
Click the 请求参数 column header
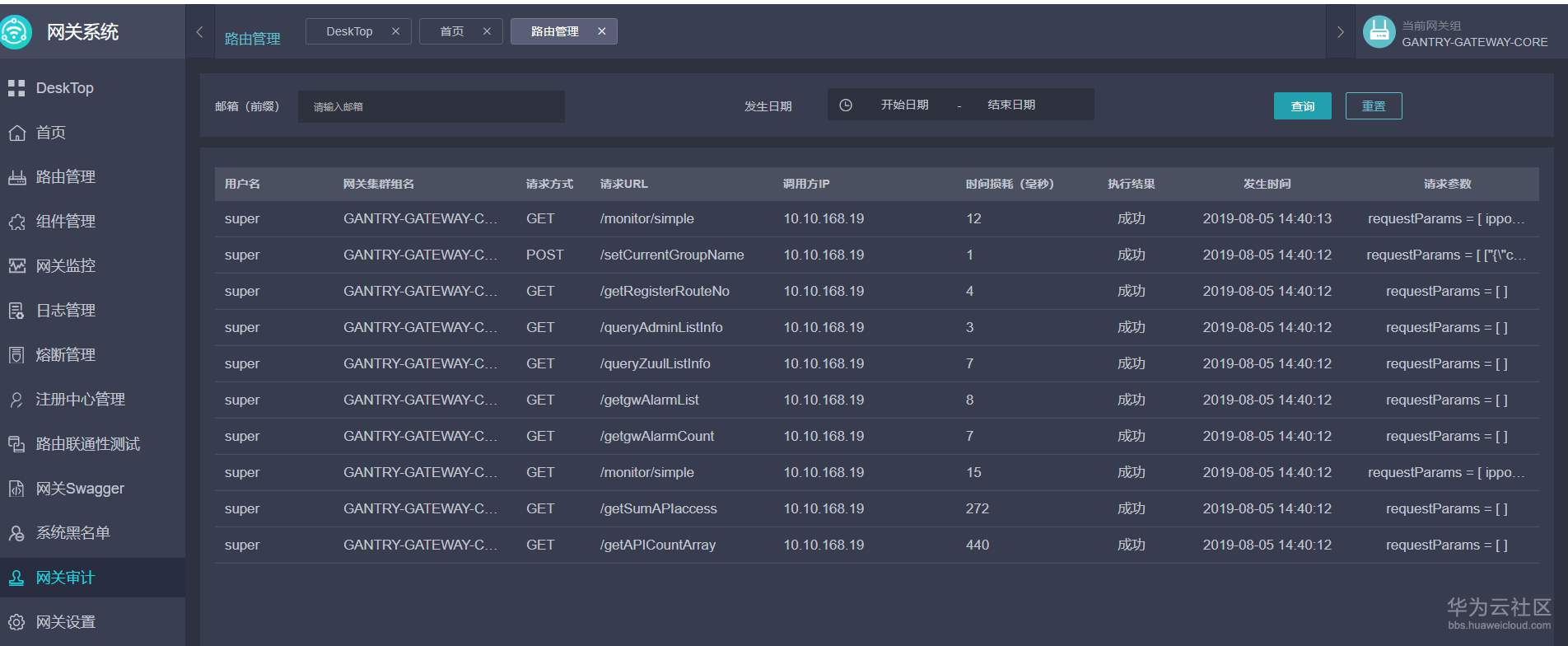(1448, 184)
